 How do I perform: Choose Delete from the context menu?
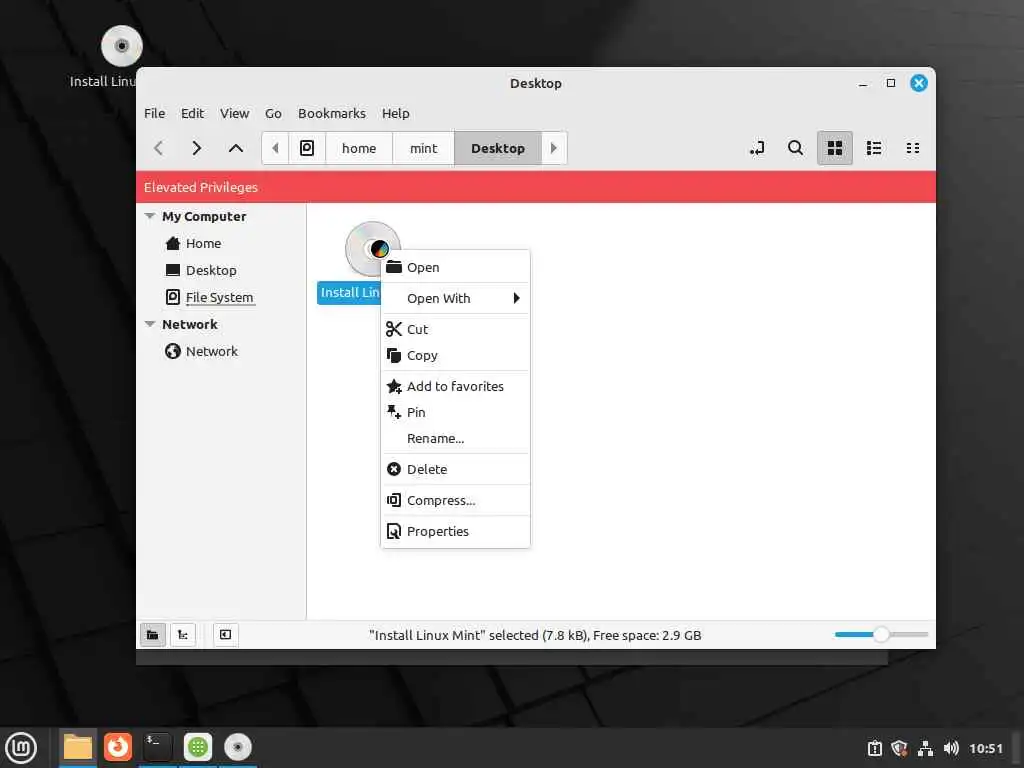tap(455, 469)
